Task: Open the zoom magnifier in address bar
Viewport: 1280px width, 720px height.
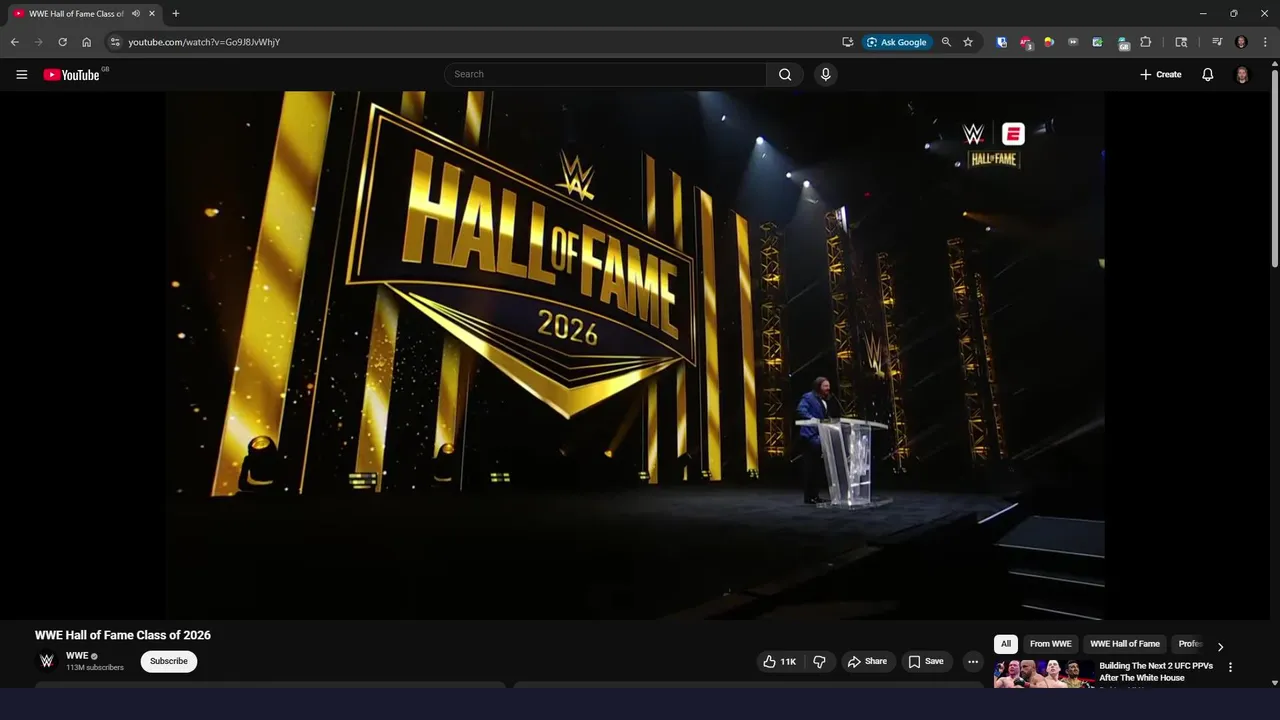Action: (946, 42)
